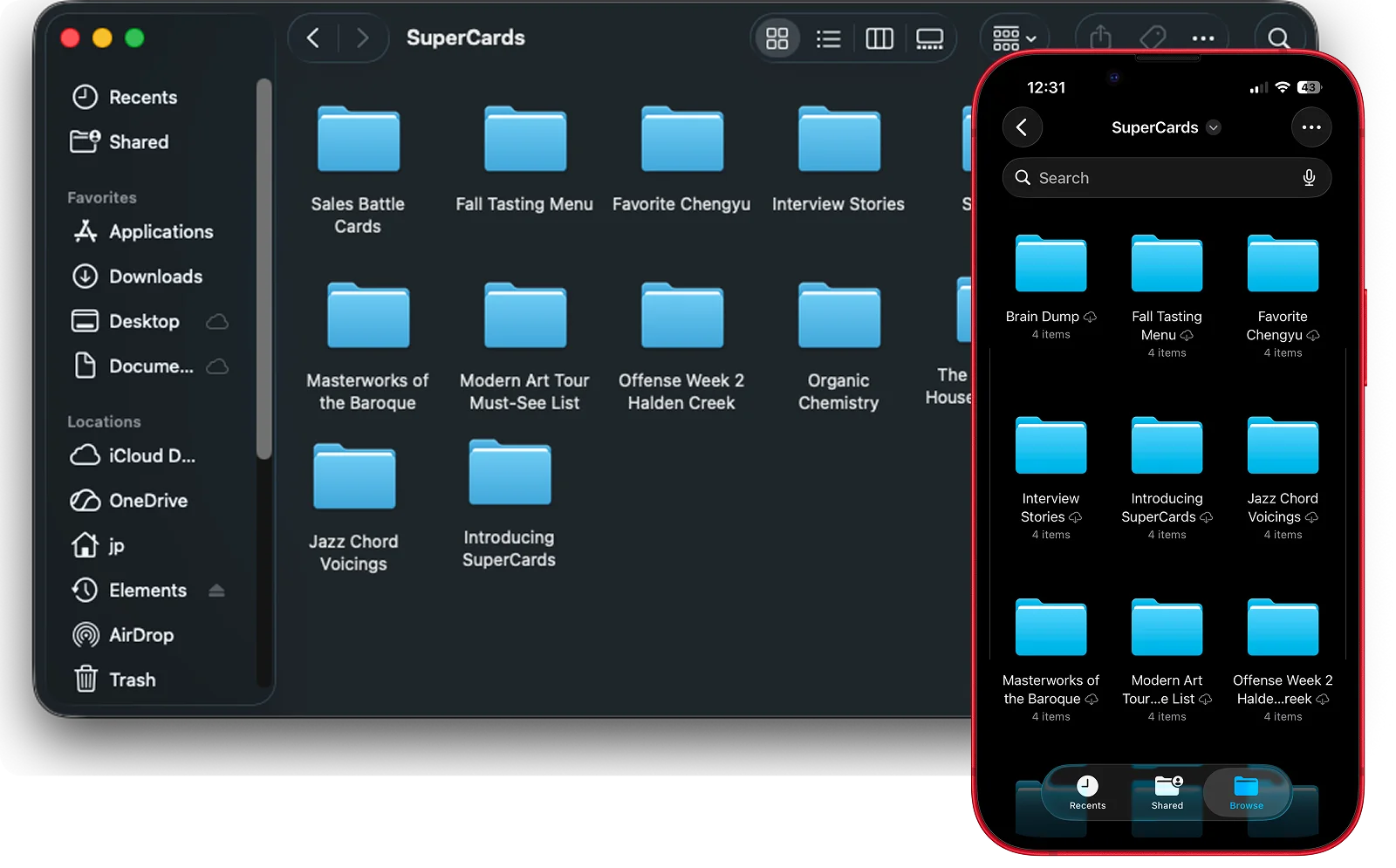The width and height of the screenshot is (1396, 868).
Task: Tap the iPhone Search field
Action: 1167,178
